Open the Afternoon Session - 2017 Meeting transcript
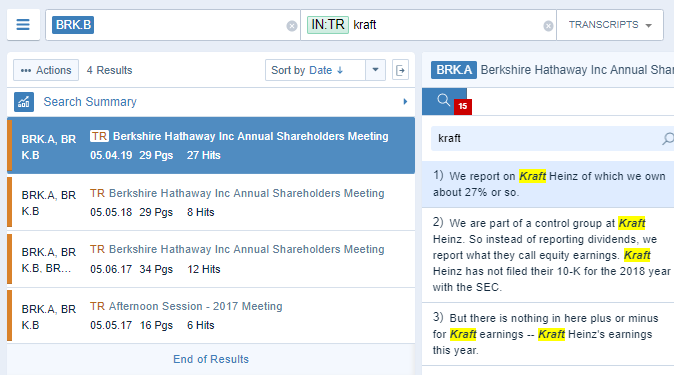This screenshot has width=674, height=375. coord(211,316)
